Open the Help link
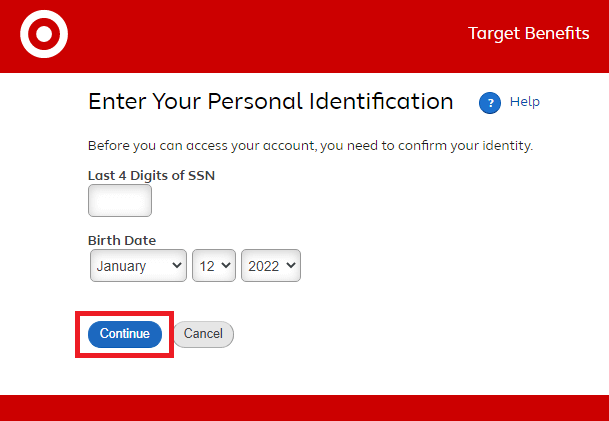 pos(524,101)
